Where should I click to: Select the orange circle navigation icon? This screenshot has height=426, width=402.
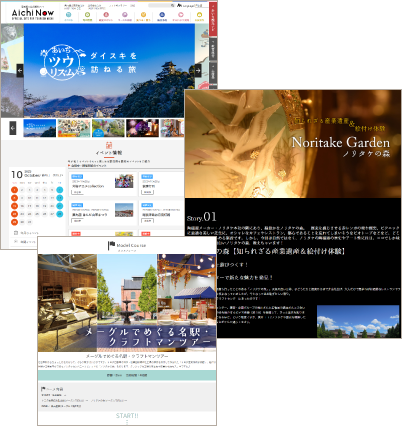click(143, 14)
